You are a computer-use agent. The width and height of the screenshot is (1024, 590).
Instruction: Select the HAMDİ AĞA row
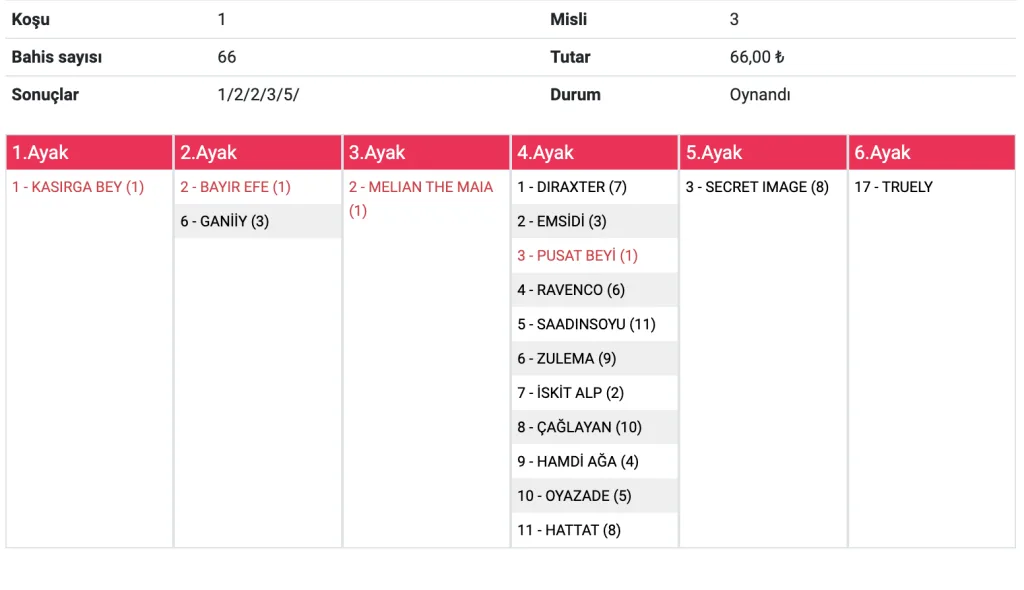(578, 461)
